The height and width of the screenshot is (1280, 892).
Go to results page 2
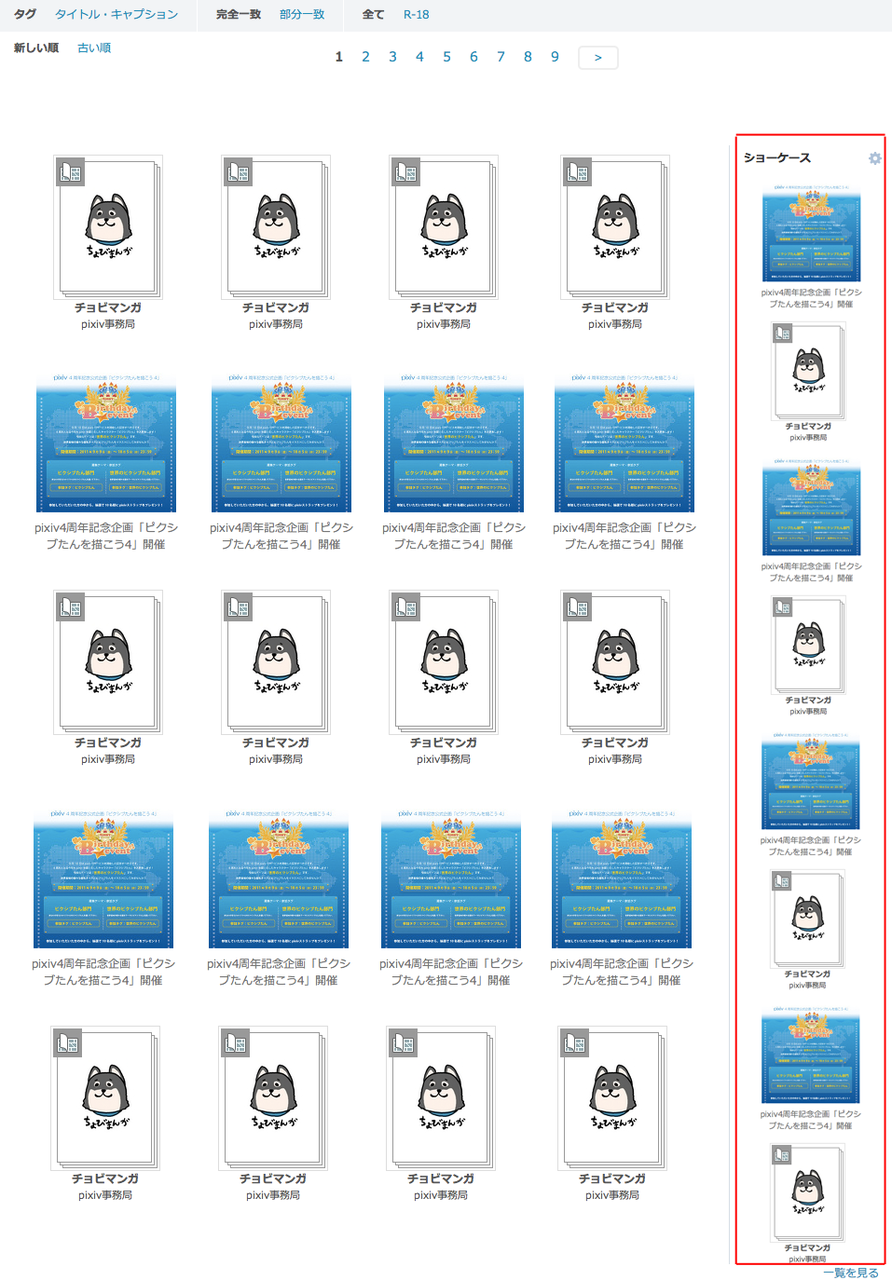click(x=366, y=57)
